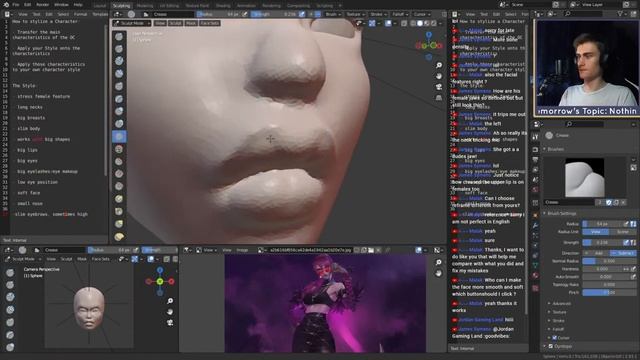This screenshot has width=640, height=360.
Task: Open the Window menu
Action: pos(61,5)
